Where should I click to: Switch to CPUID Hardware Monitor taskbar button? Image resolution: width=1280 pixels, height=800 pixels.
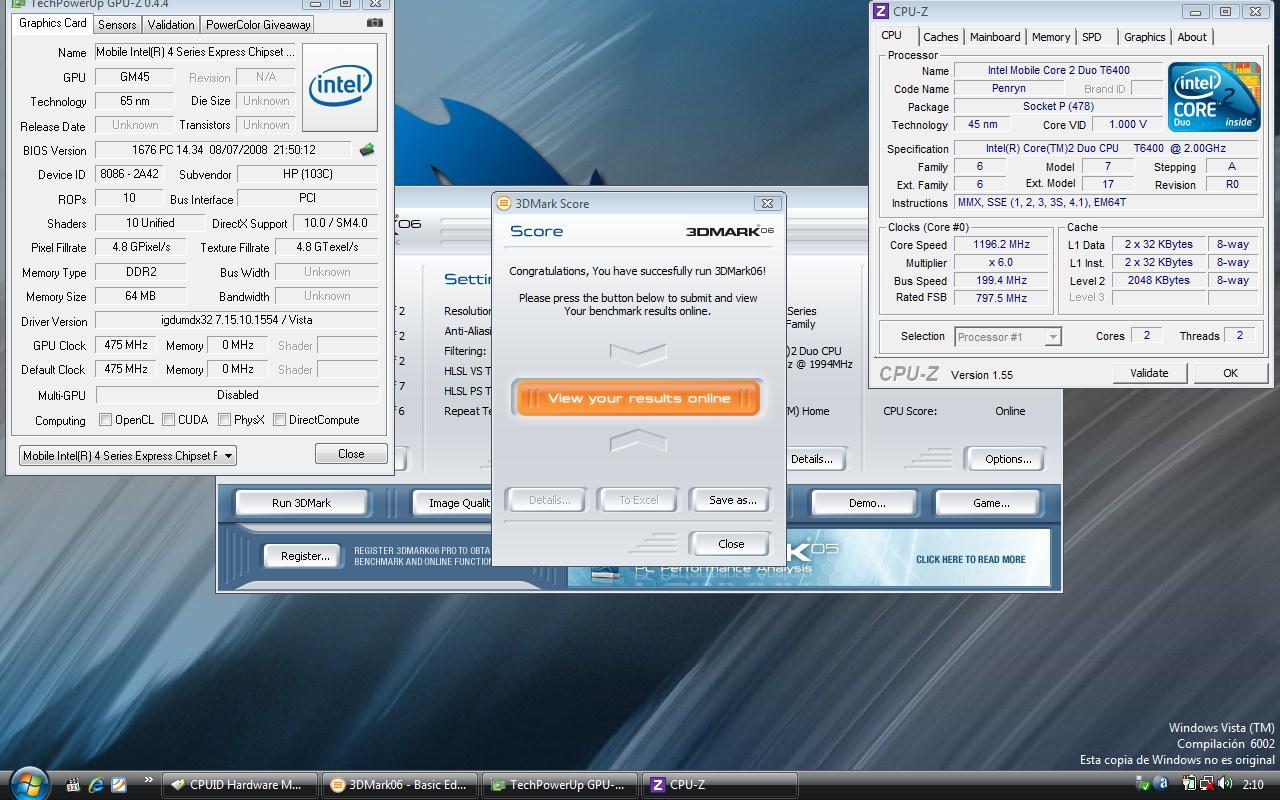[240, 785]
